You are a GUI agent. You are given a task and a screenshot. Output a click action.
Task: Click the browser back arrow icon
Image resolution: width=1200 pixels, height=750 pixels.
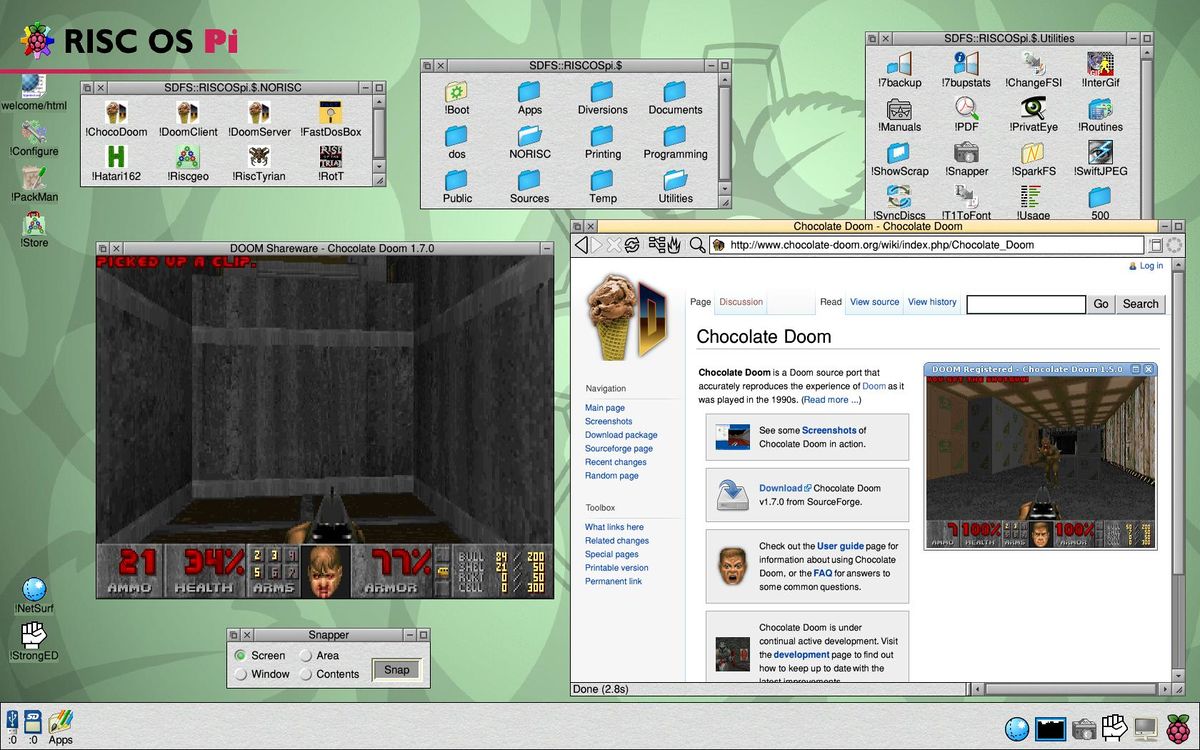point(581,245)
